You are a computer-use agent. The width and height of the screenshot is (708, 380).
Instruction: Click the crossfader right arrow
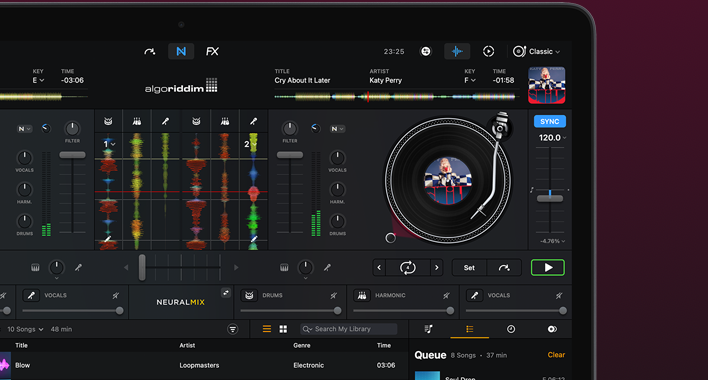pos(236,268)
